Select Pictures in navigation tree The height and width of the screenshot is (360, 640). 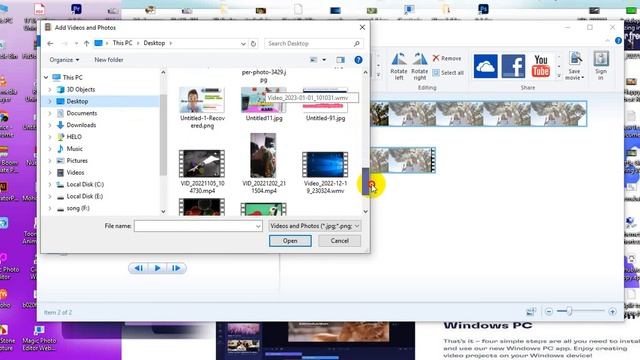pos(77,161)
